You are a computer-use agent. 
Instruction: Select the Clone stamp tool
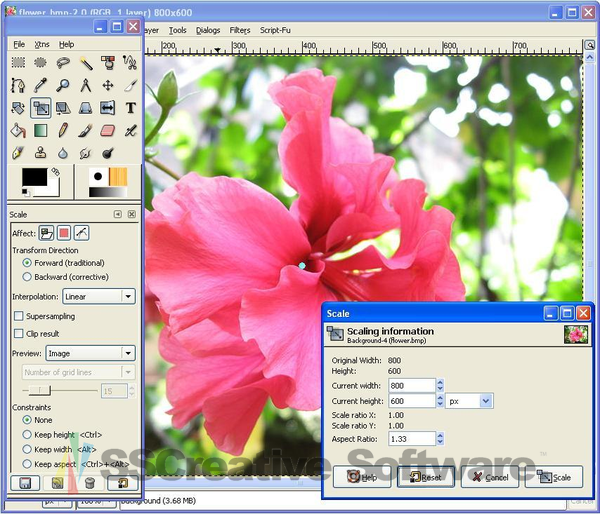[40, 153]
